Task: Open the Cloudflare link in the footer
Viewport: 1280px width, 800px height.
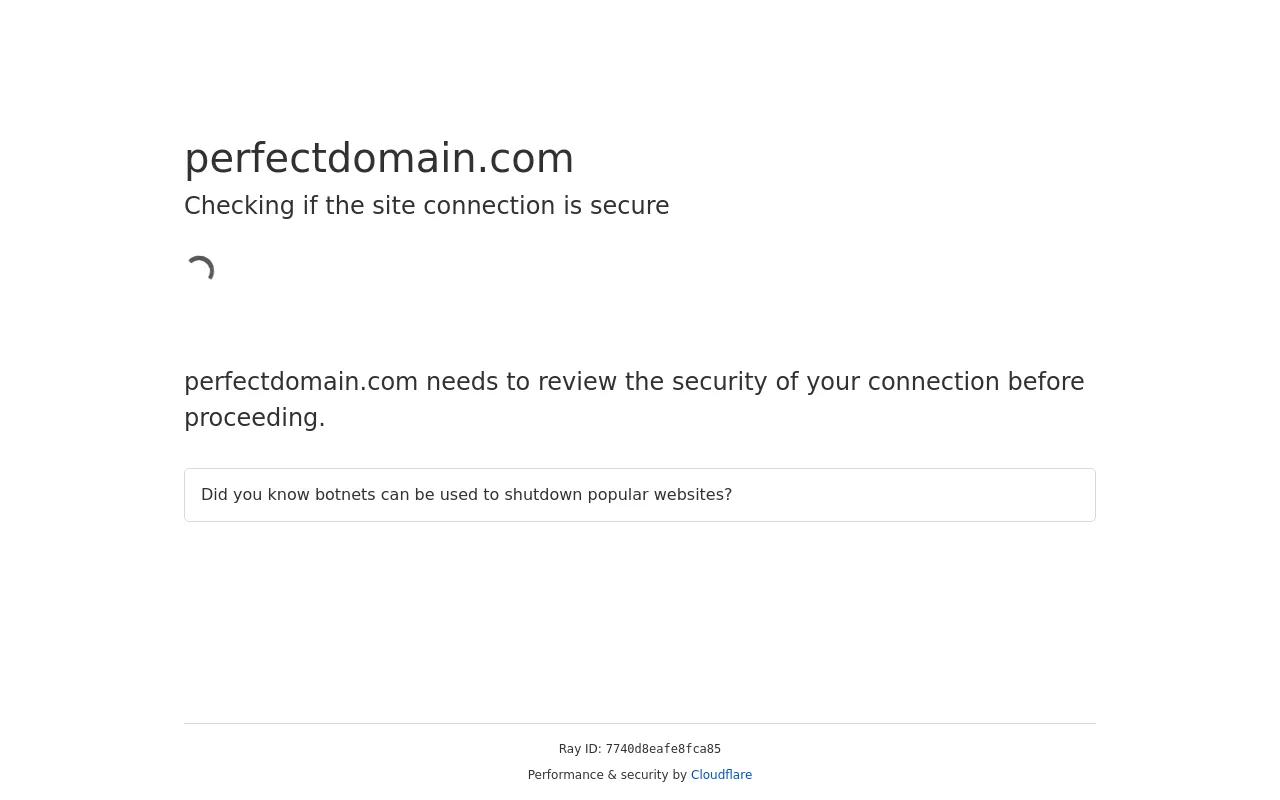Action: coord(721,775)
